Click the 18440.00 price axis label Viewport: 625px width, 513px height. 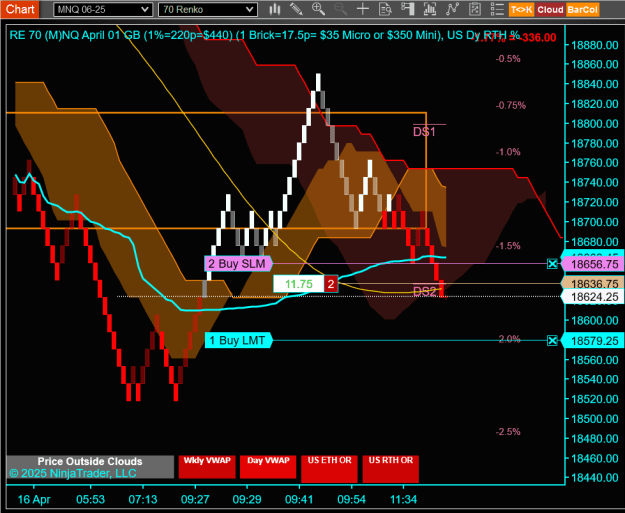(595, 478)
